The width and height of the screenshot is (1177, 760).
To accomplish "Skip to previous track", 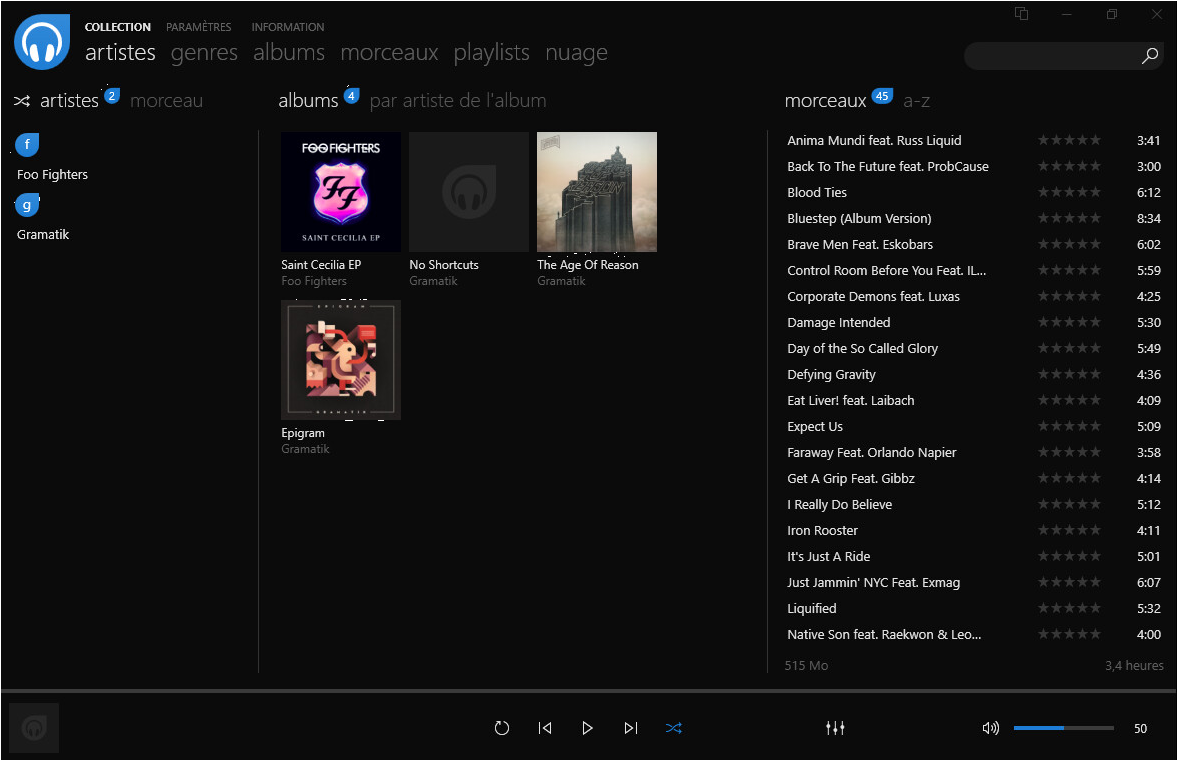I will pos(545,728).
